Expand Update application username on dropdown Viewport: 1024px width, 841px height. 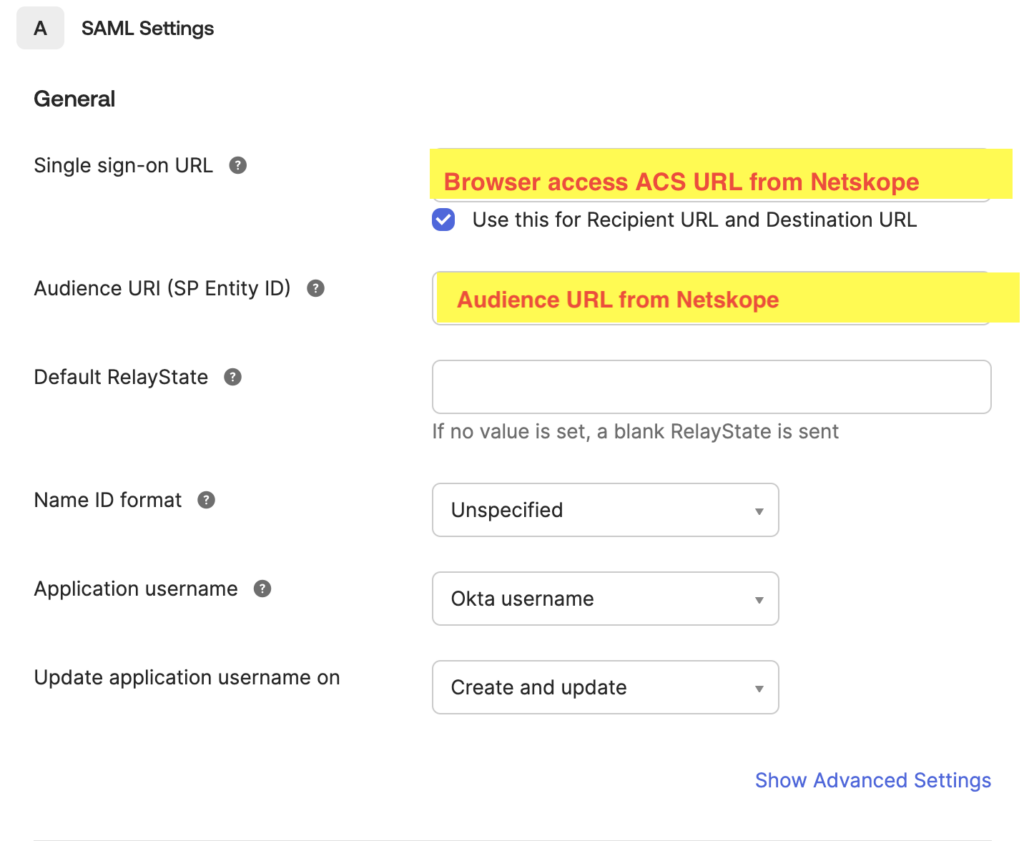click(x=605, y=688)
